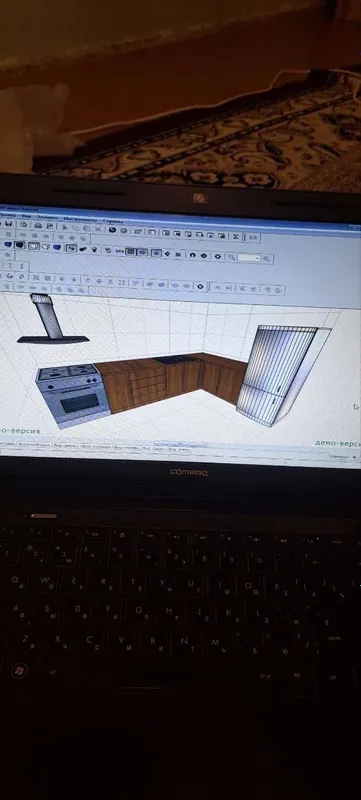
Task: Open the Вид menu
Action: [27, 217]
